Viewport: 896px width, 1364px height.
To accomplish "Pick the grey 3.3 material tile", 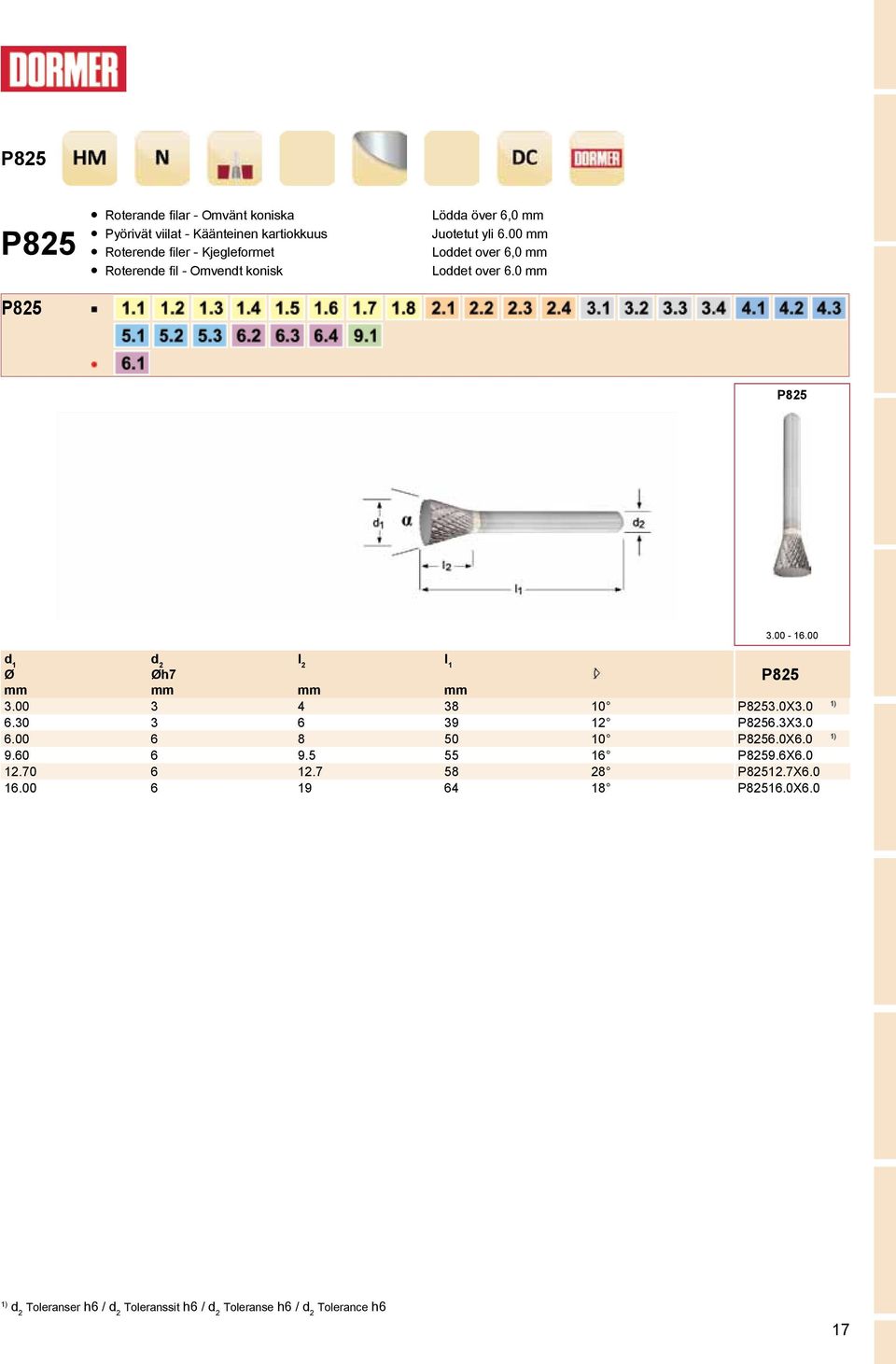I will tap(675, 308).
